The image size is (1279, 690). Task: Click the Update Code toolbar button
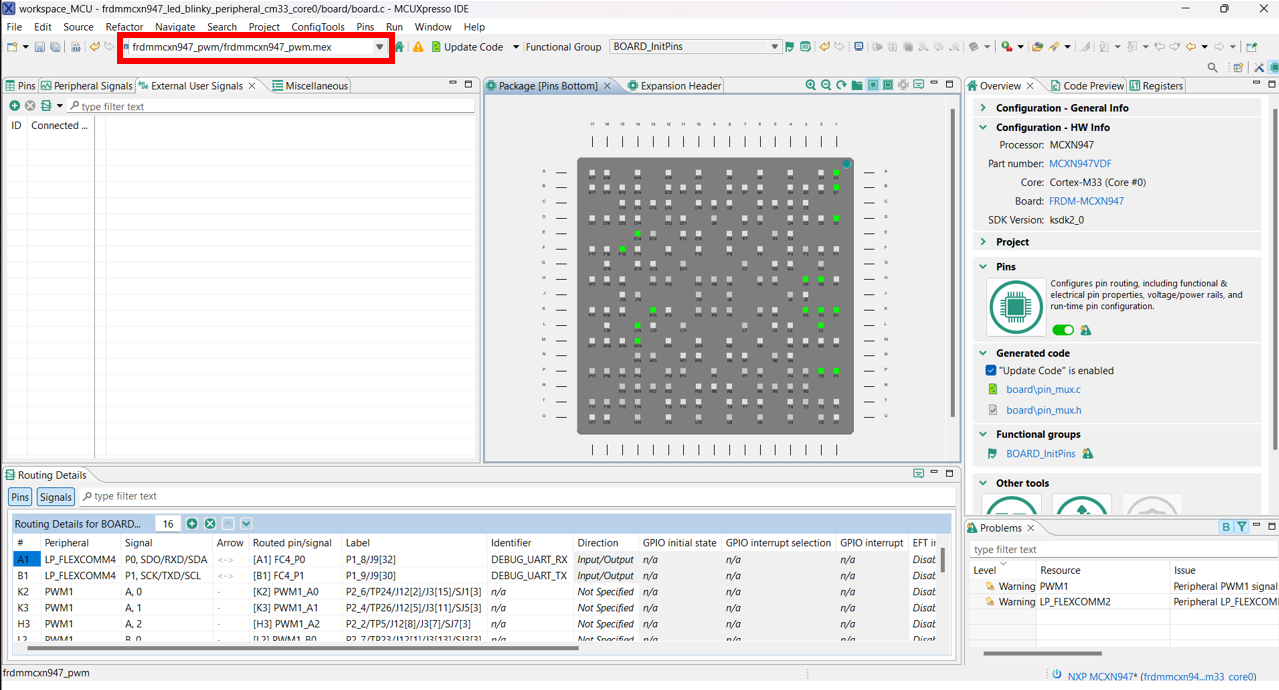pos(467,47)
